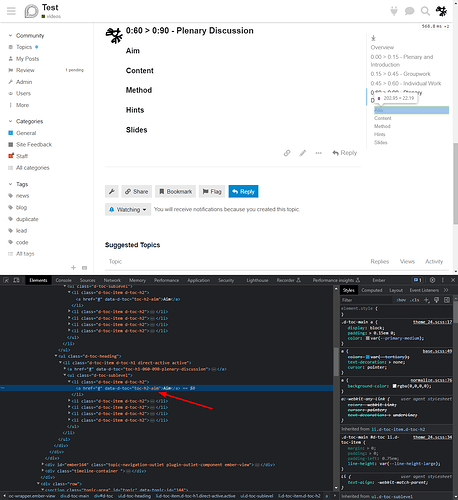Select the inspect element picker icon
This screenshot has height=500, width=458.
pyautogui.click(x=6, y=280)
